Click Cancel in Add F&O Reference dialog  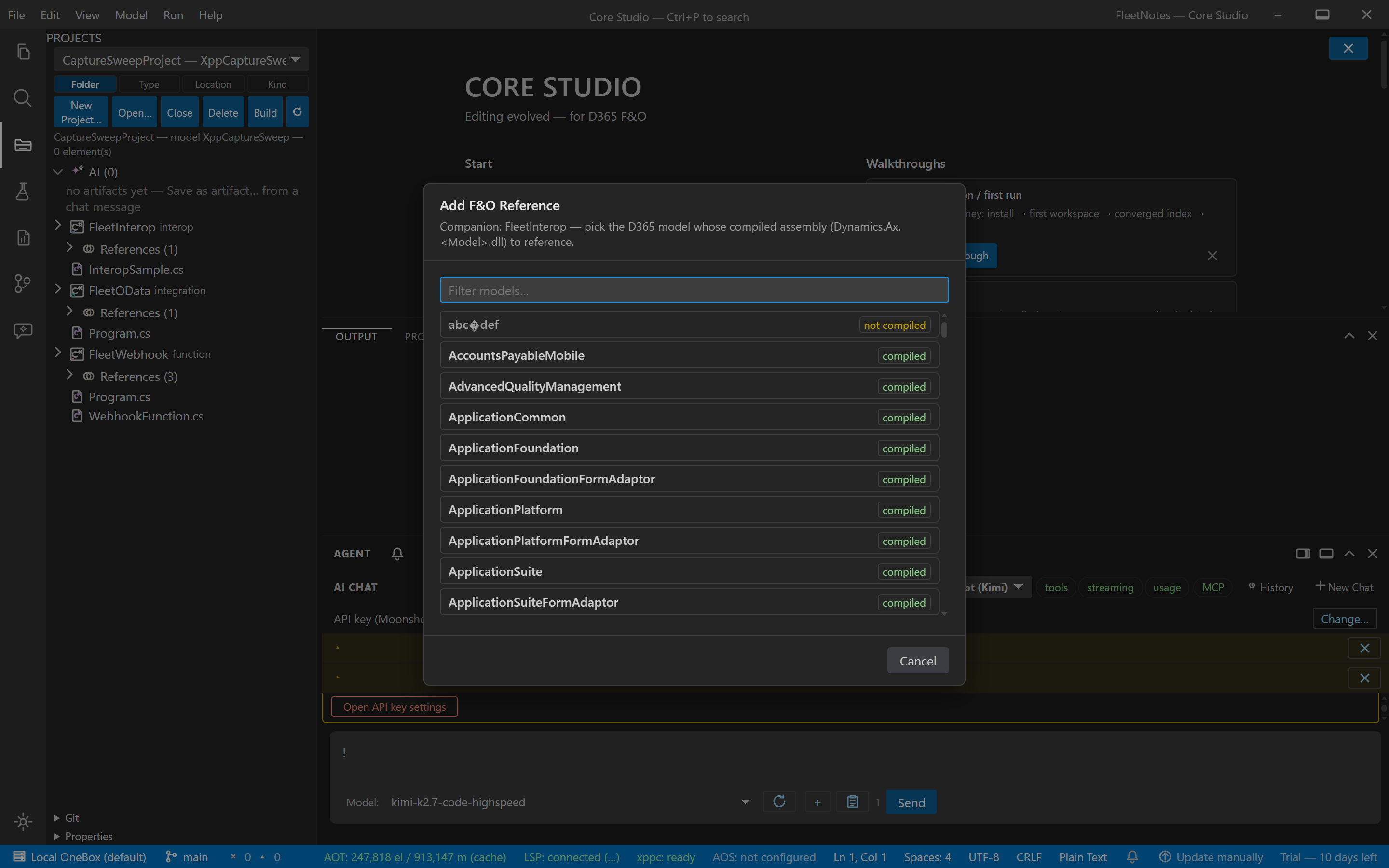918,660
